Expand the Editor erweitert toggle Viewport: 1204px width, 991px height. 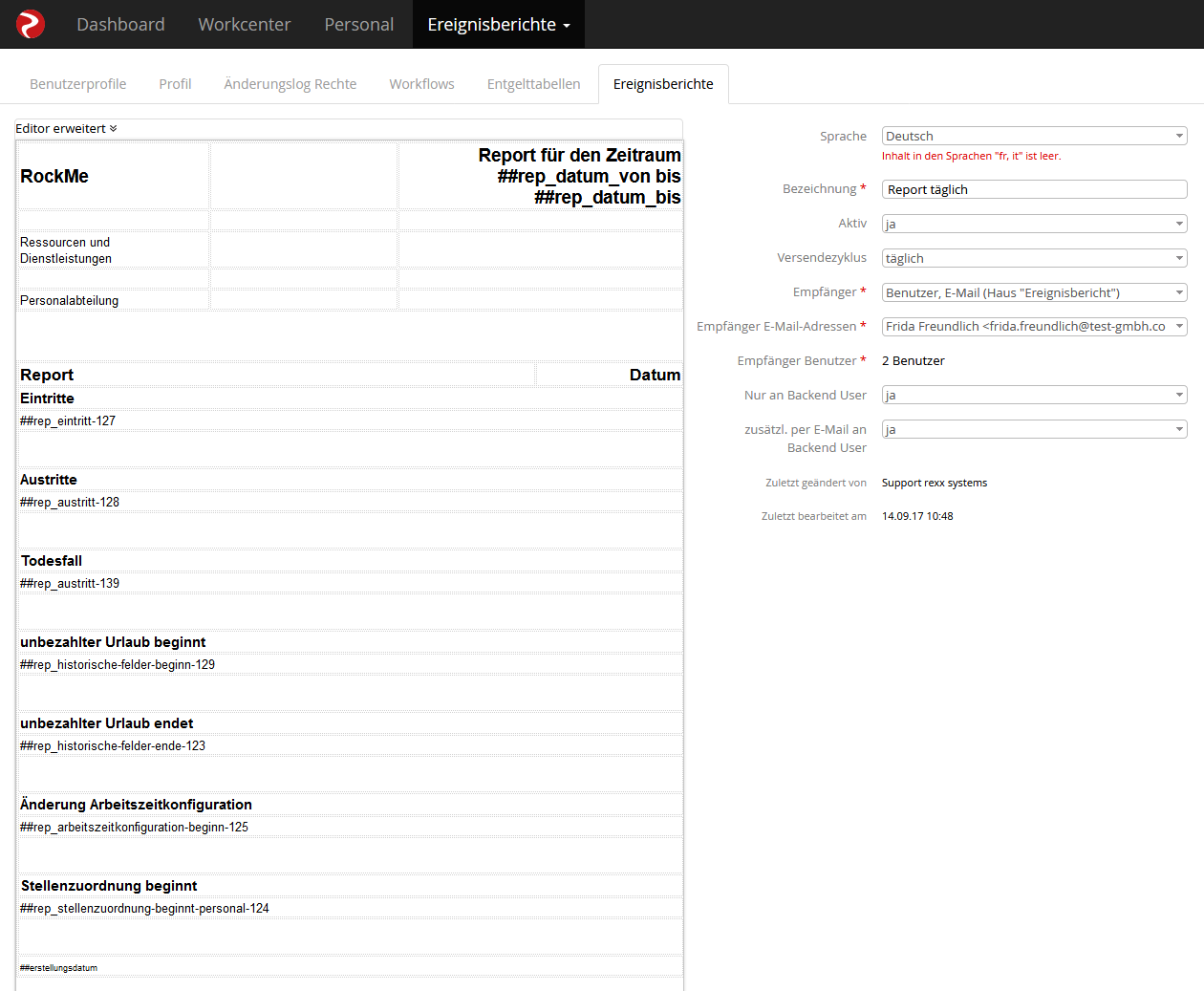coord(66,128)
